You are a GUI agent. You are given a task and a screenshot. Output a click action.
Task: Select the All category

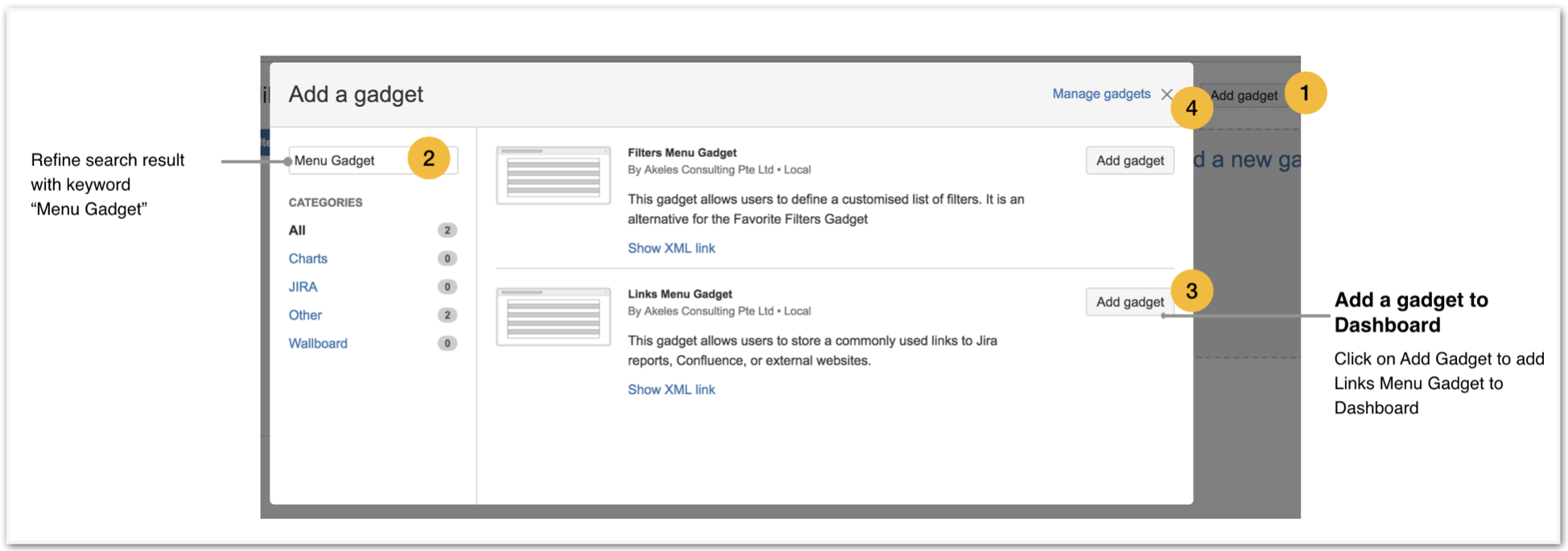(297, 230)
